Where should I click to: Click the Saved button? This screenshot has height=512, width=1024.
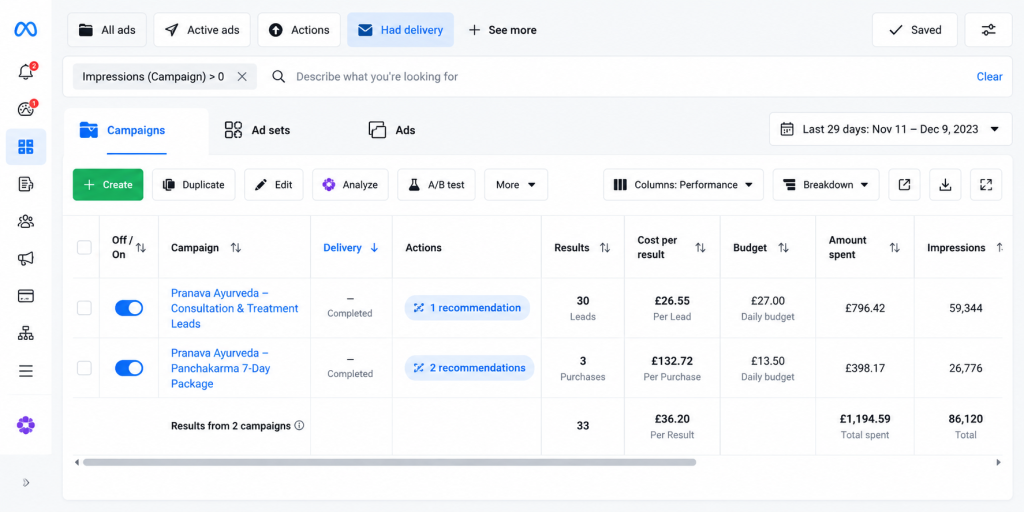915,30
